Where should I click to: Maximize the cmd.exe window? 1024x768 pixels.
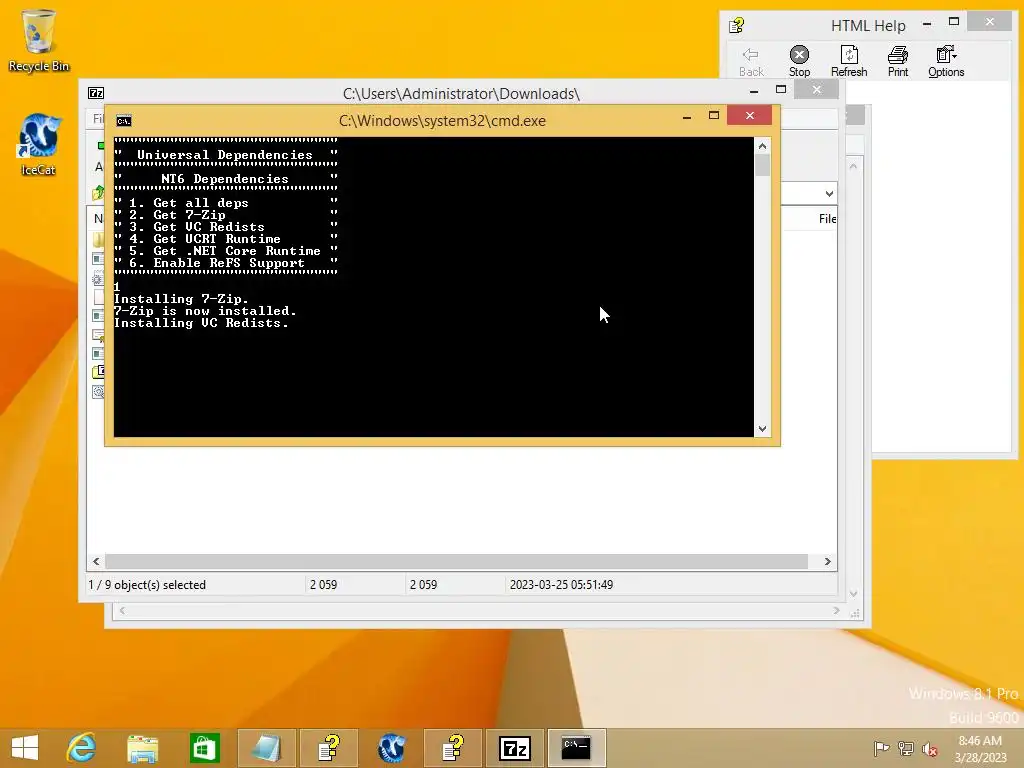(714, 116)
